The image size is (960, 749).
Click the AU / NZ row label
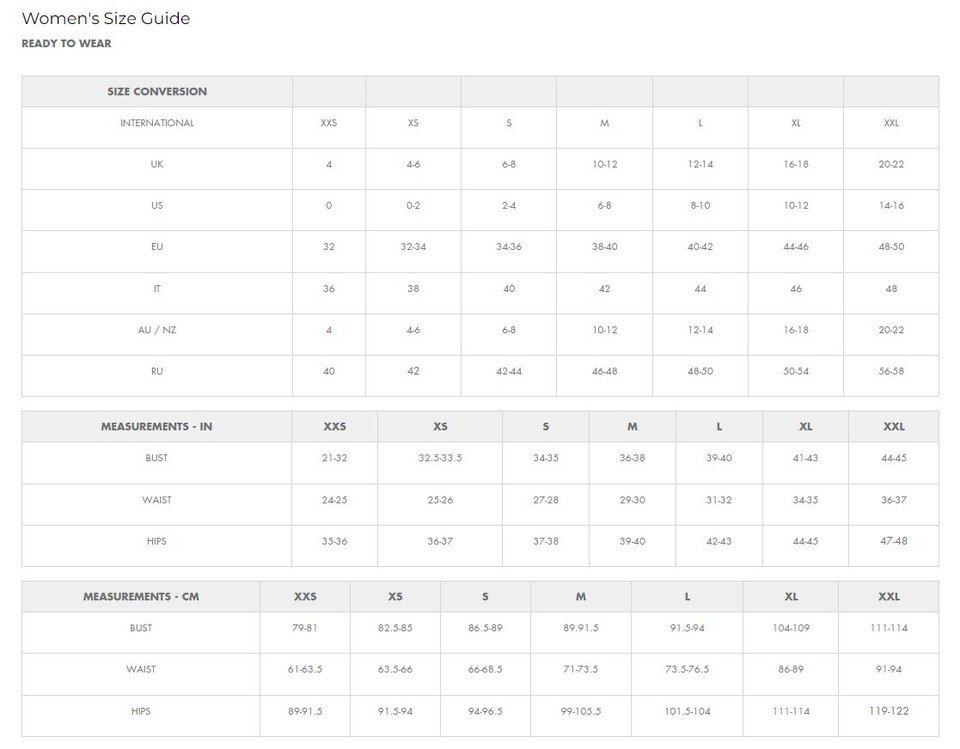[157, 329]
